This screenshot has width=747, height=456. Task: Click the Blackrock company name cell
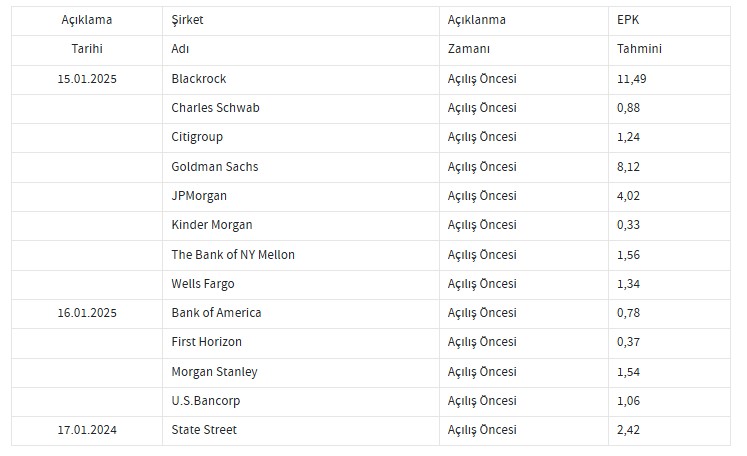[200, 78]
